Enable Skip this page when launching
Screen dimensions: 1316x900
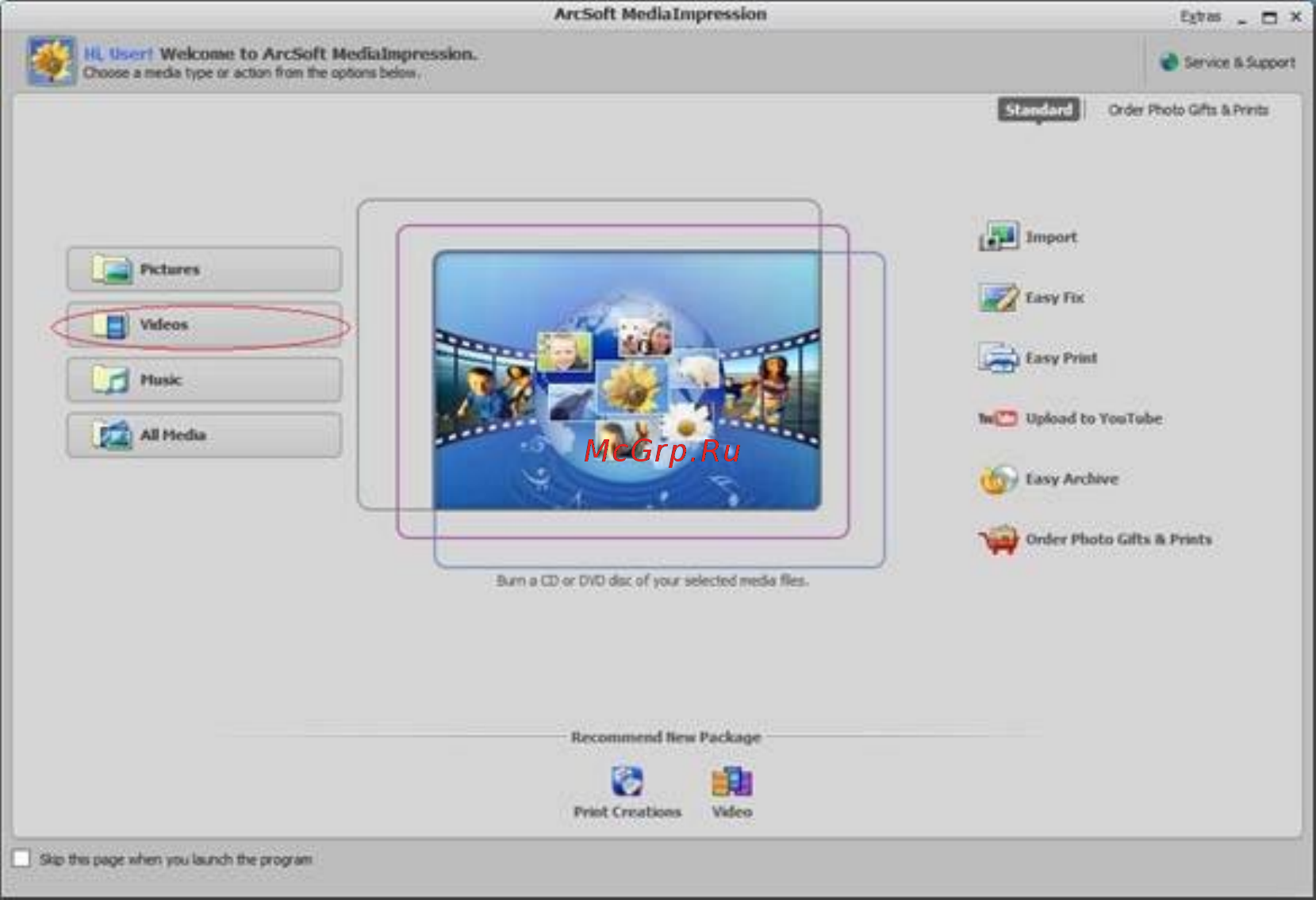click(21, 859)
